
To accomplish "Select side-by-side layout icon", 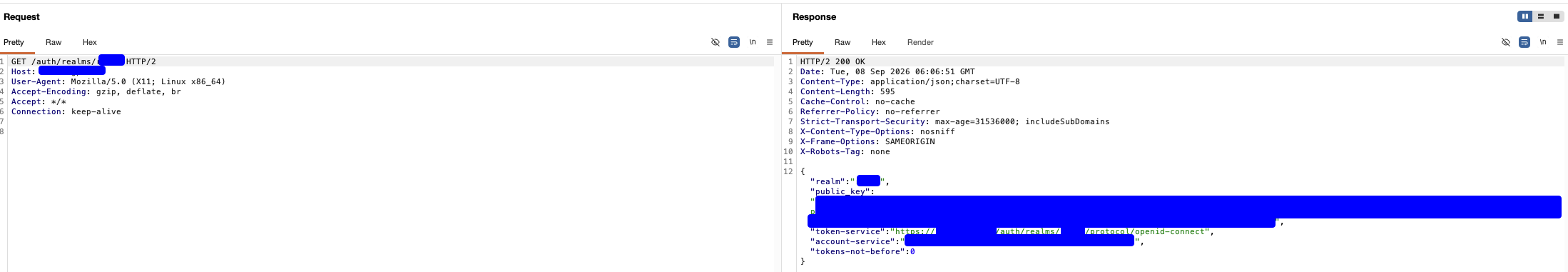I will point(1525,16).
